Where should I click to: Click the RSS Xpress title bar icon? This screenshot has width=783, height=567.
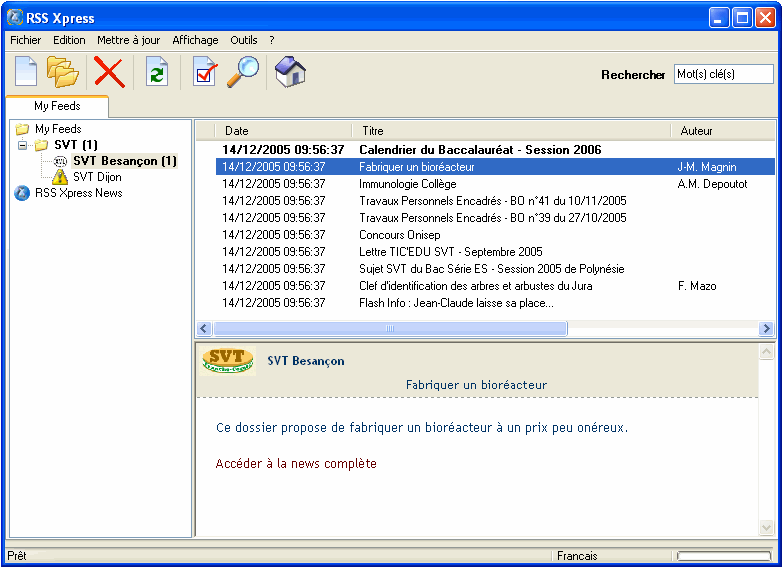click(15, 17)
